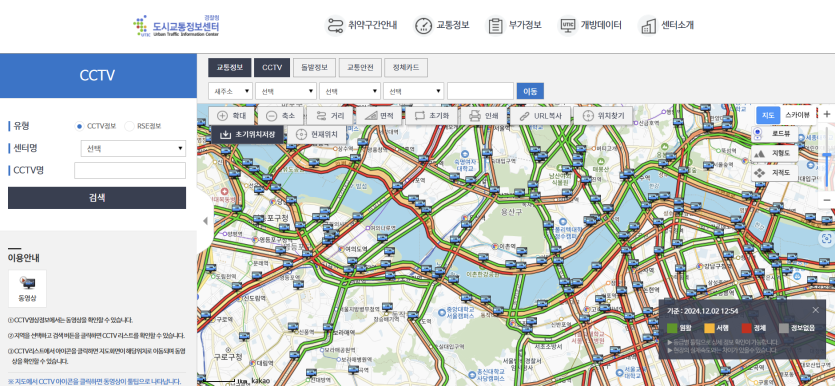Open the 새주소 address type dropdown

point(230,91)
